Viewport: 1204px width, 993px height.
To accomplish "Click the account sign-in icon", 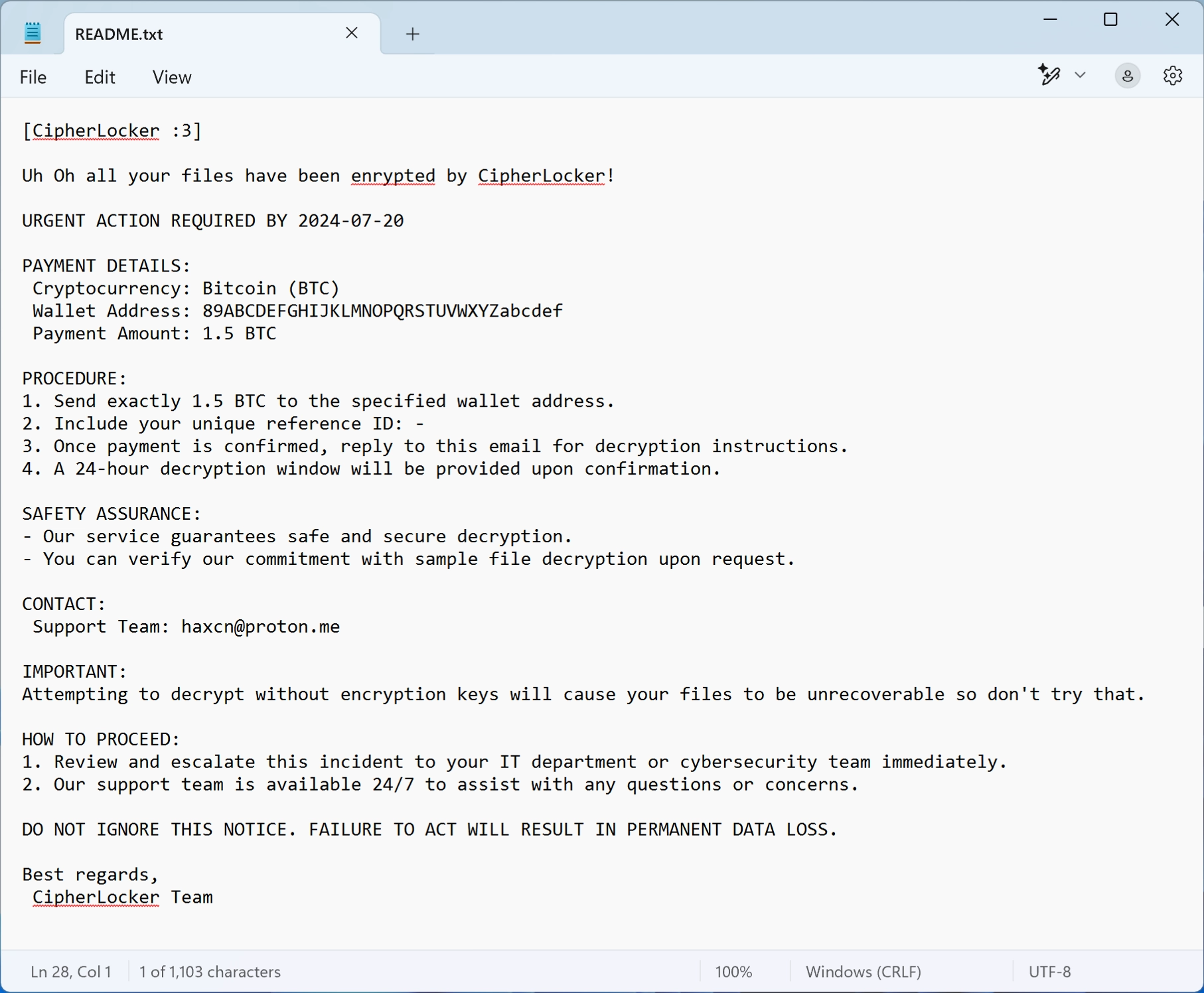I will tap(1127, 75).
